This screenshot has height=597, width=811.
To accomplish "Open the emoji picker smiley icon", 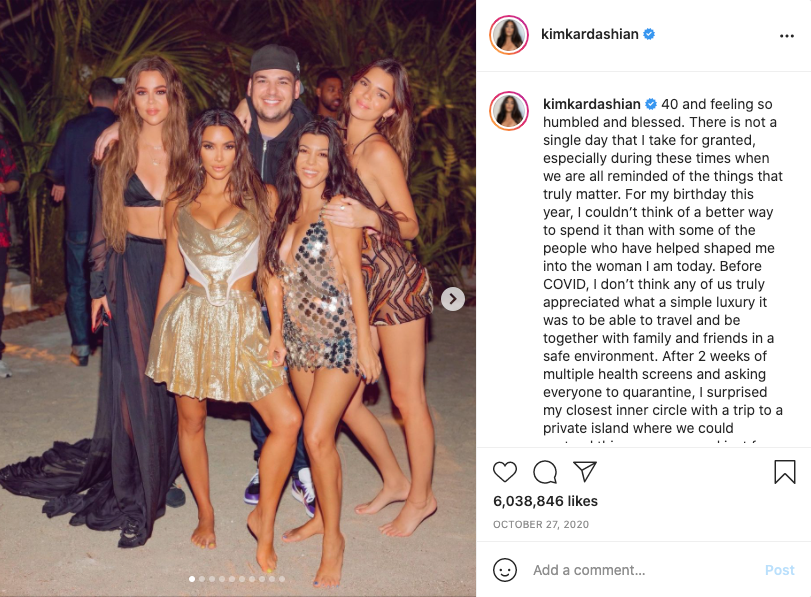I will point(505,570).
